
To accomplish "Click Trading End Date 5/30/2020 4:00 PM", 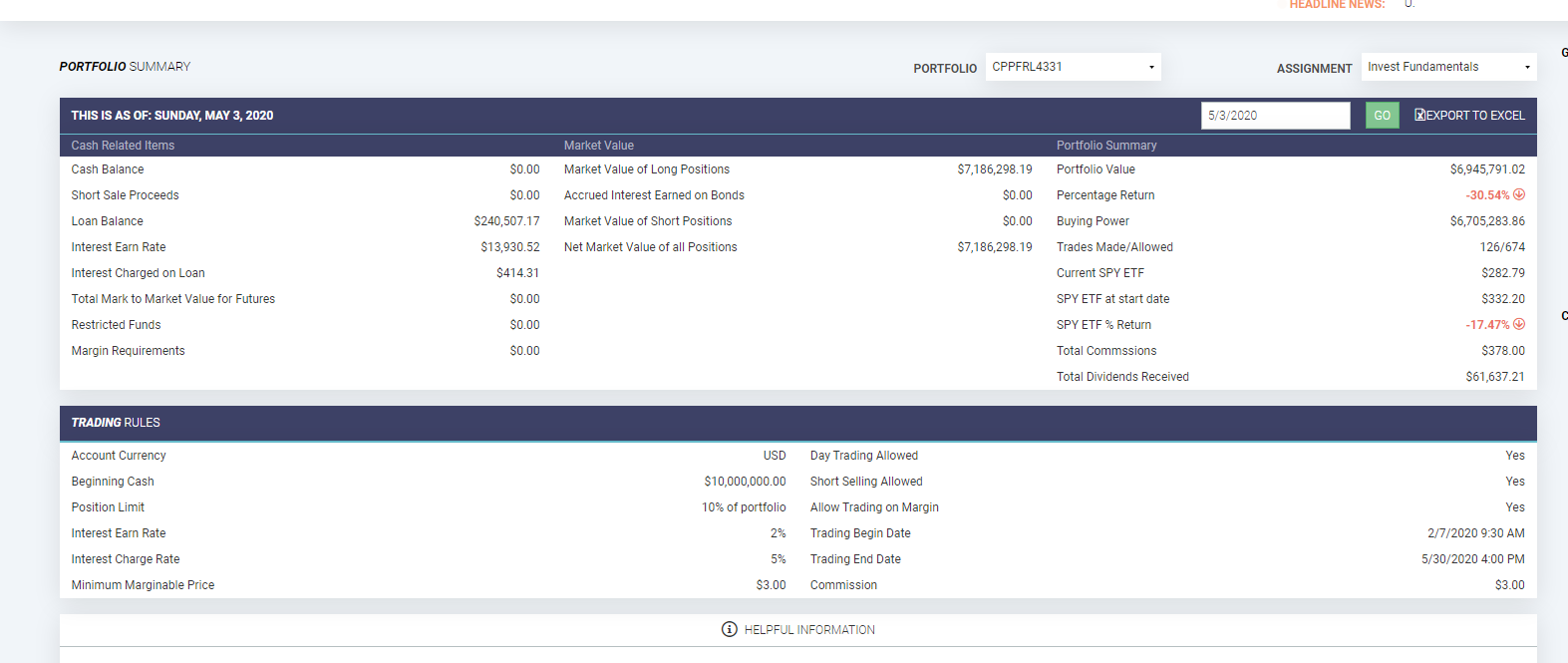I will coord(1473,559).
